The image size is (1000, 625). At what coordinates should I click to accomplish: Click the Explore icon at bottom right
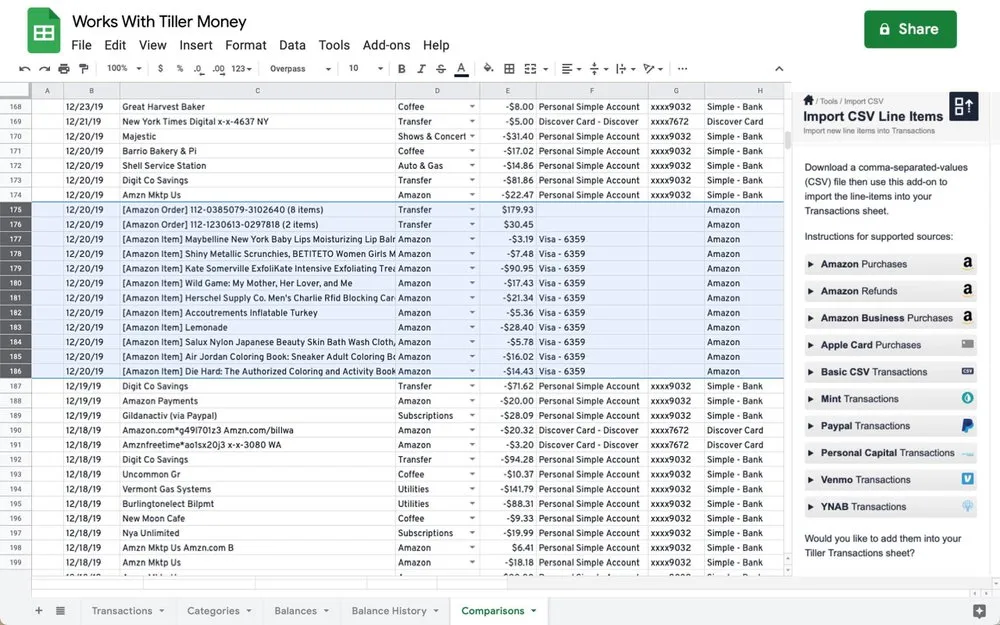(x=980, y=611)
